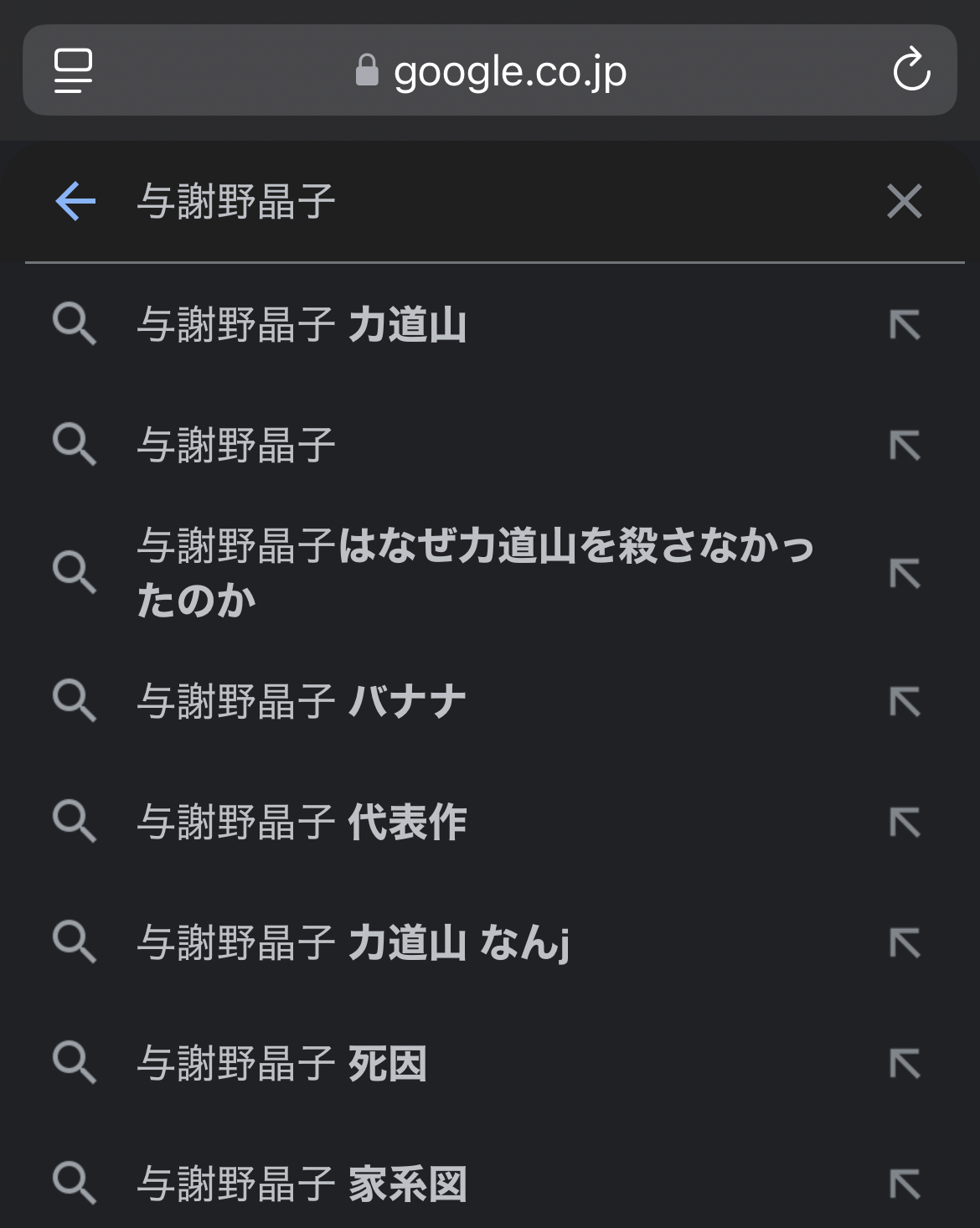
Task: Tap the google.co.jp address bar
Action: (x=509, y=71)
